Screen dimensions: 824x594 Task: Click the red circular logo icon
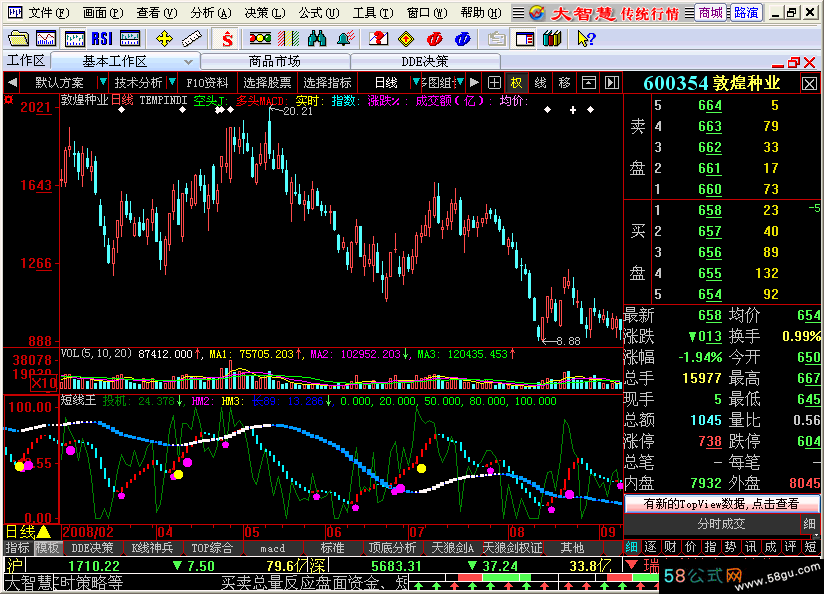pyautogui.click(x=435, y=38)
